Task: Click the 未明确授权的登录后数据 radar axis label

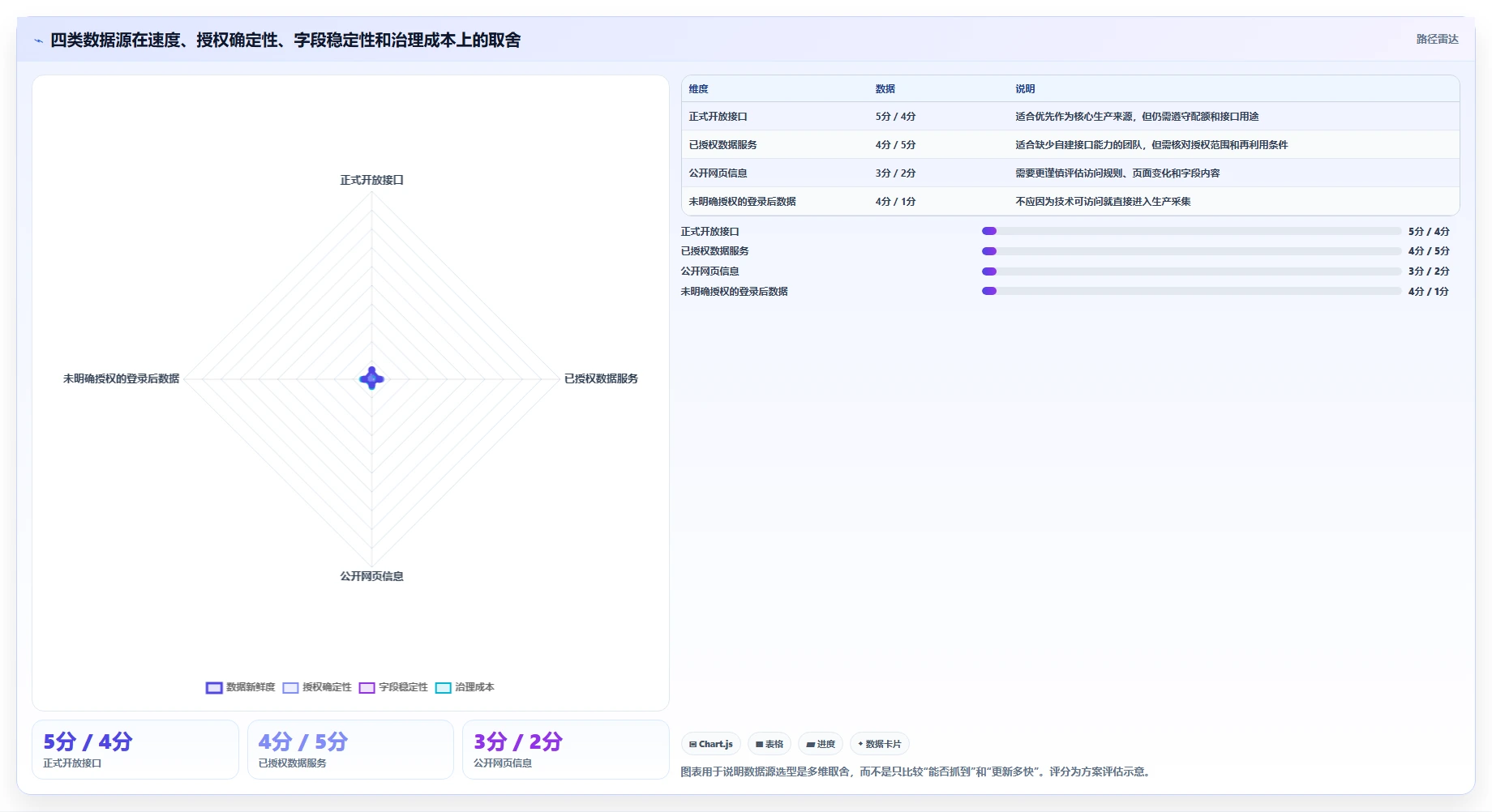Action: [x=122, y=378]
